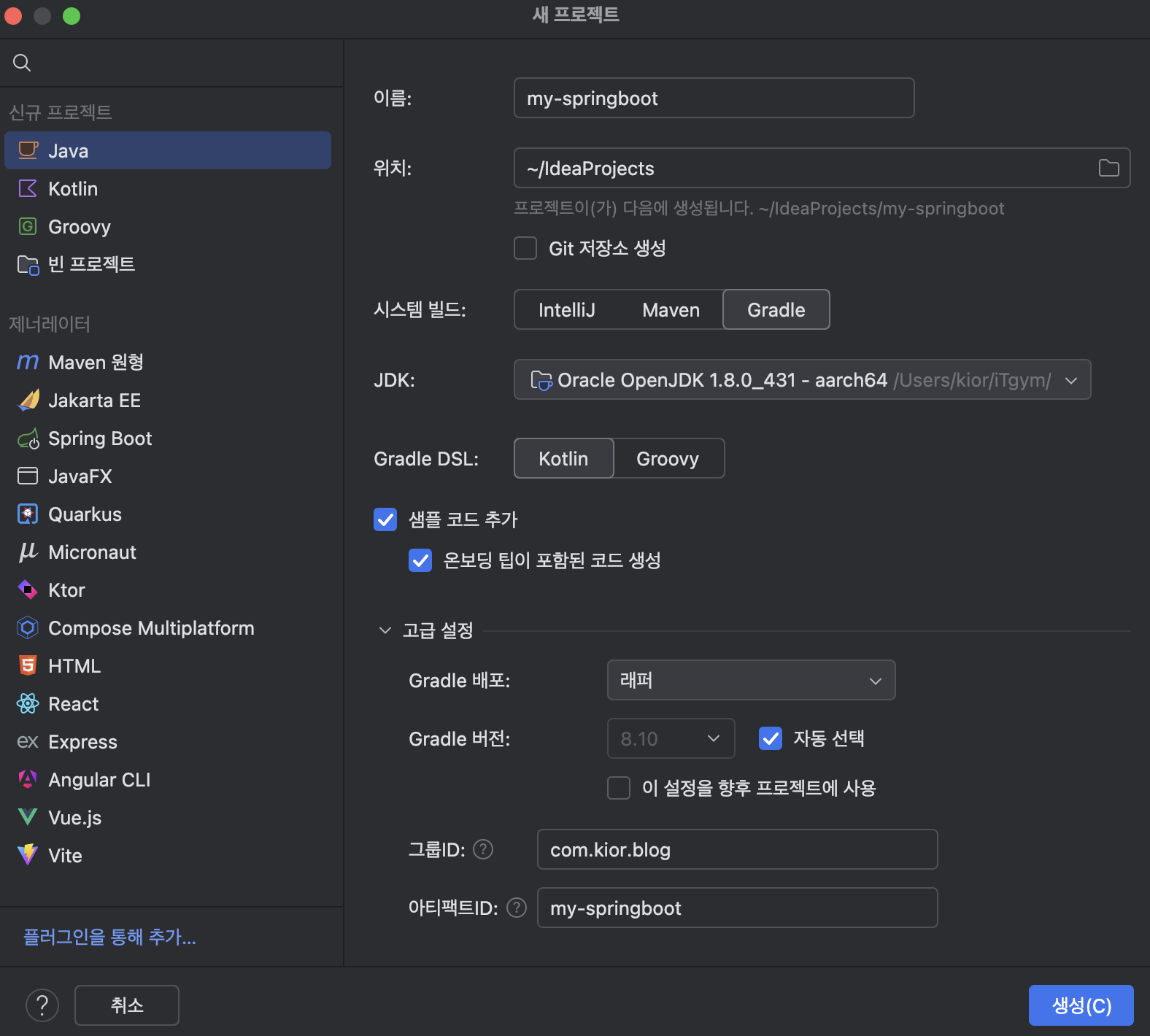The height and width of the screenshot is (1036, 1150).
Task: Click the React atom icon
Action: coord(28,703)
